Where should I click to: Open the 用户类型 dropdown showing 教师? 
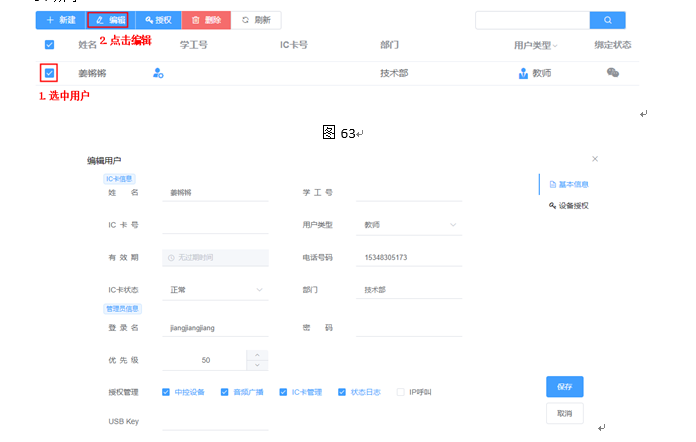point(408,225)
